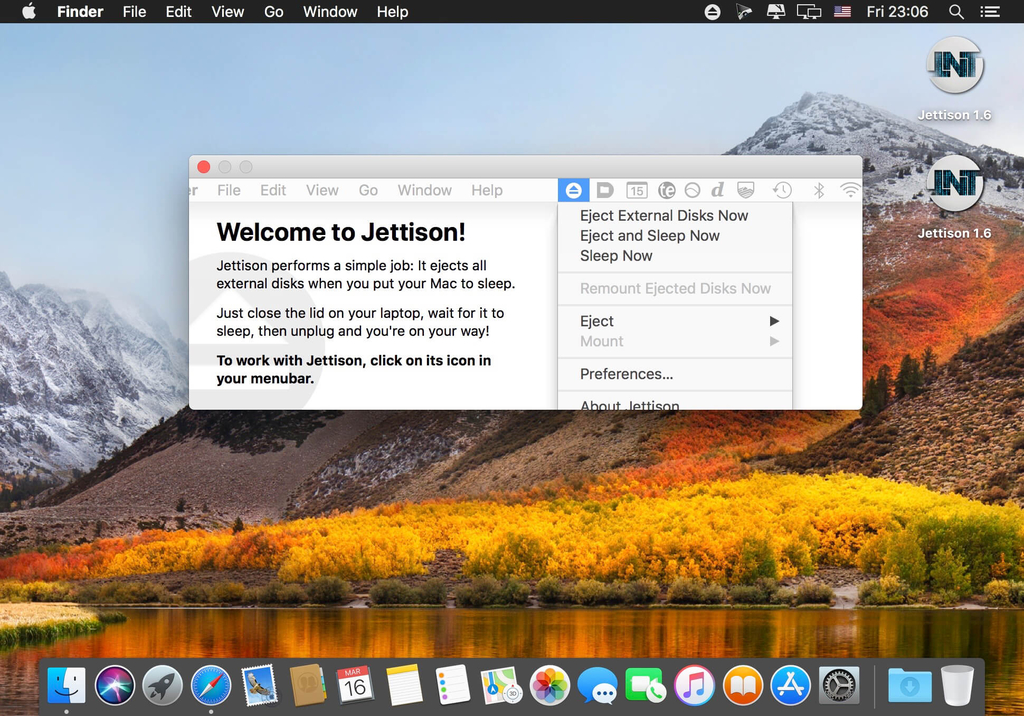Choose Eject and Sleep Now
This screenshot has width=1024, height=716.
(650, 235)
